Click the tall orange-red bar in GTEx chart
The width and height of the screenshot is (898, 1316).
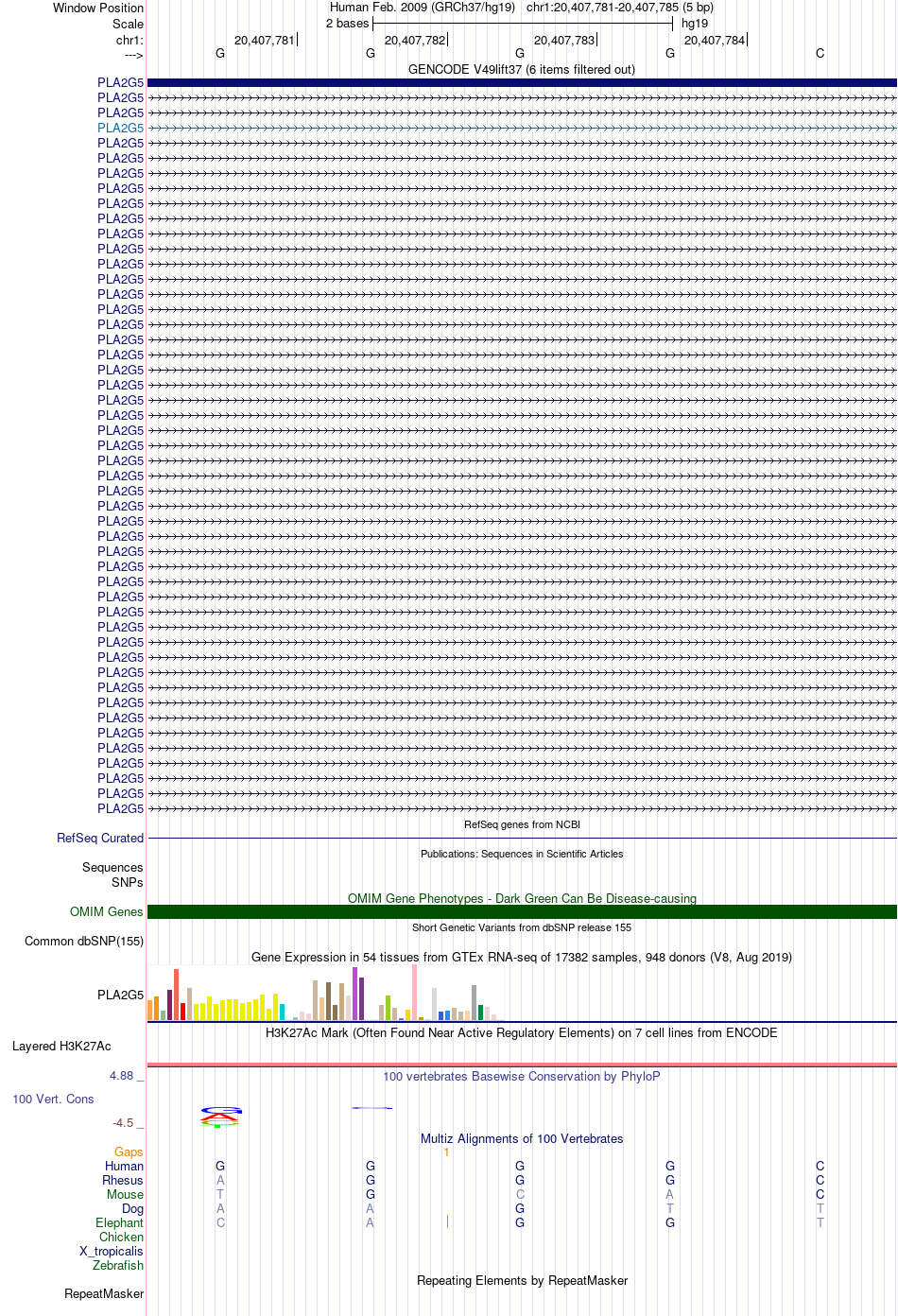176,995
